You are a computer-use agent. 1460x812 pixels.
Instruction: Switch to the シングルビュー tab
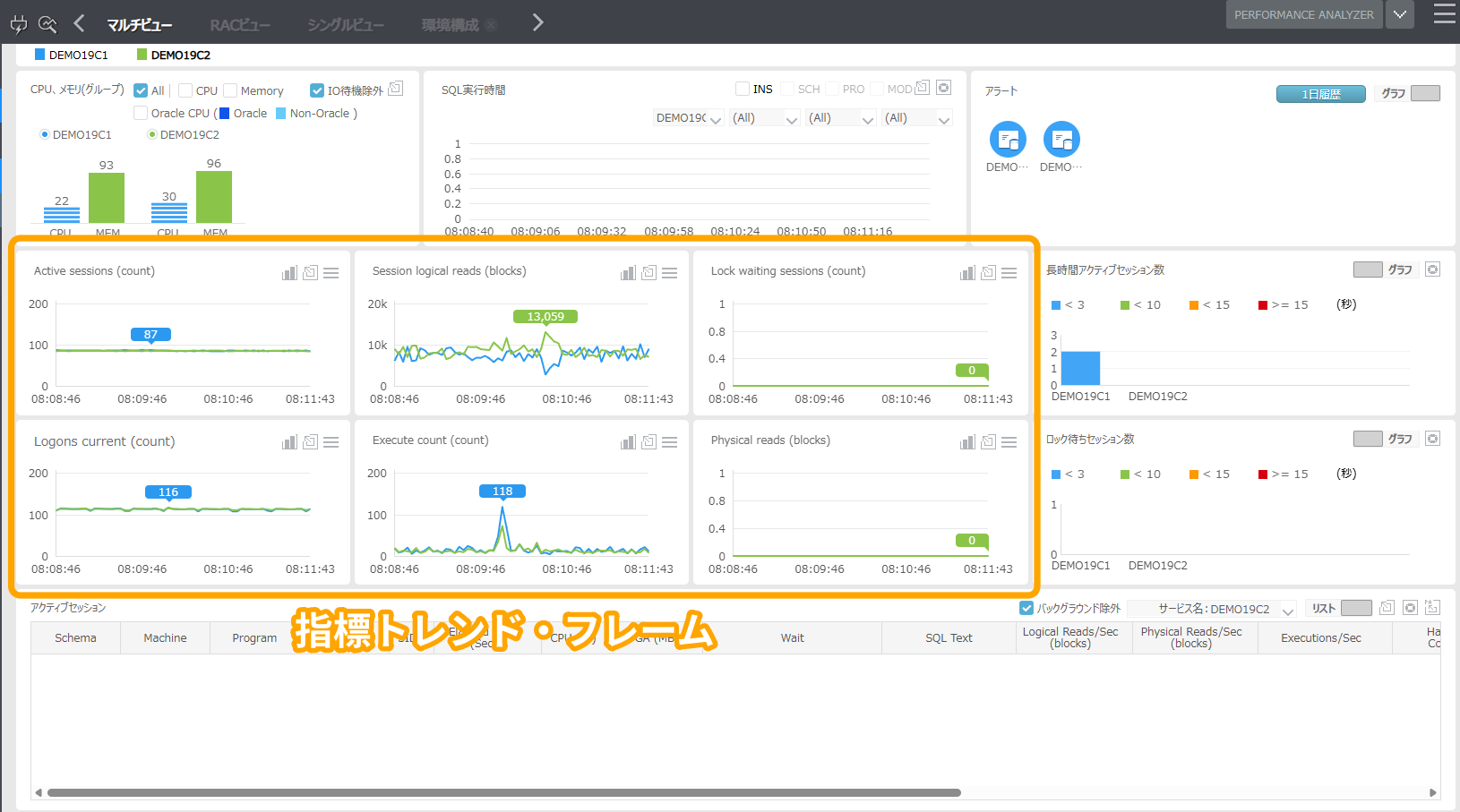pyautogui.click(x=345, y=25)
